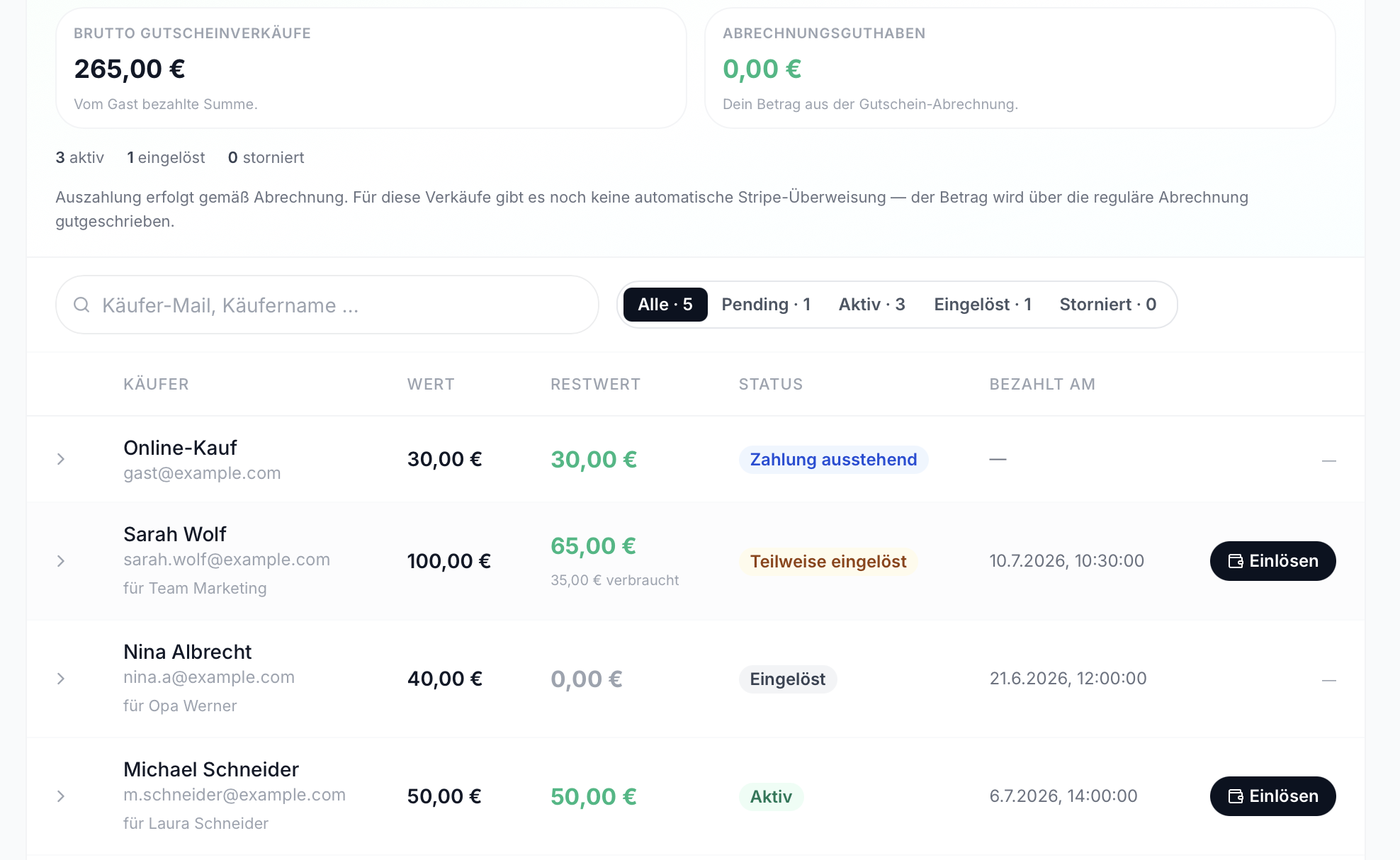
Task: Redeem Sarah Wolf's voucher with Einlösen
Action: tap(1272, 561)
